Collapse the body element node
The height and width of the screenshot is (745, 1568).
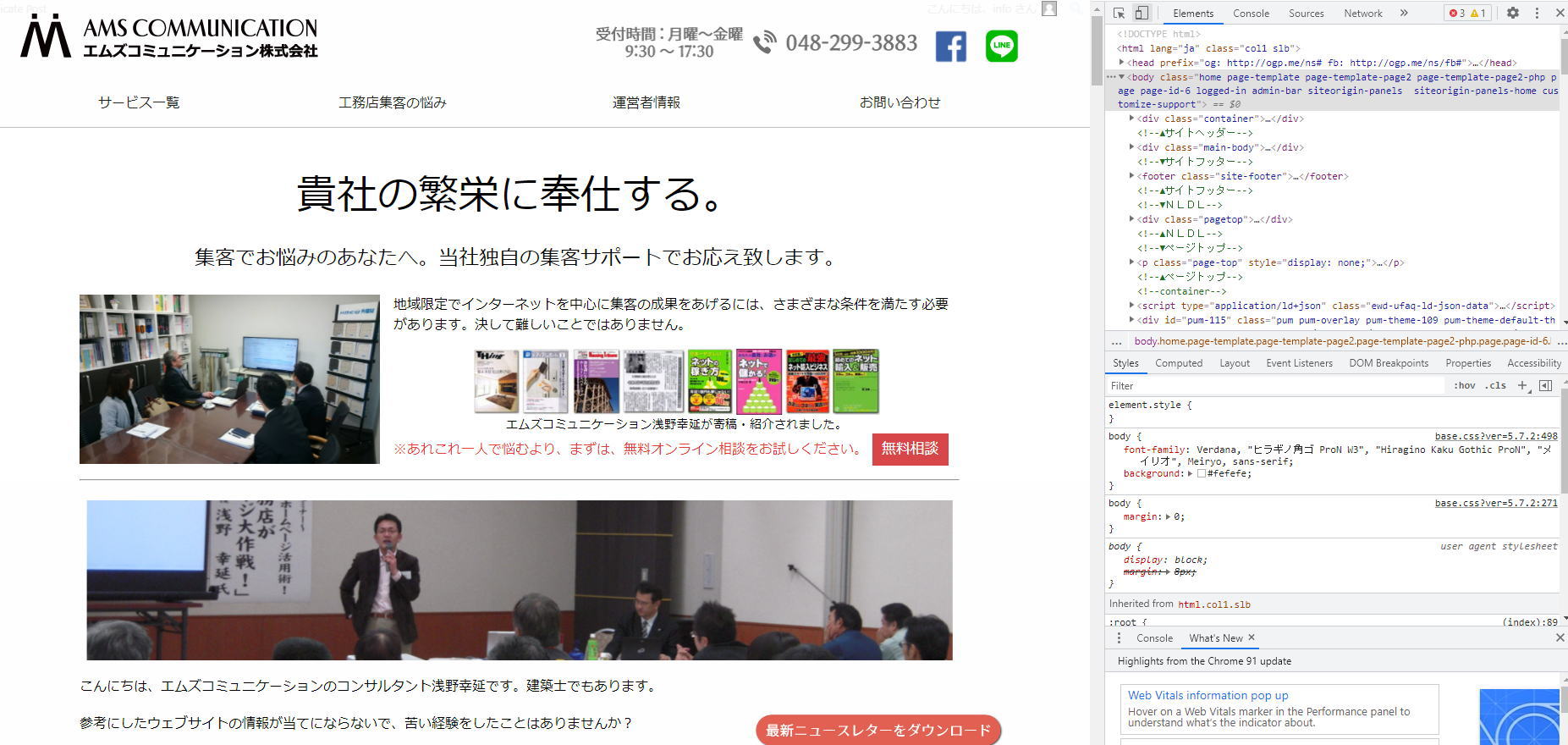pyautogui.click(x=1122, y=77)
